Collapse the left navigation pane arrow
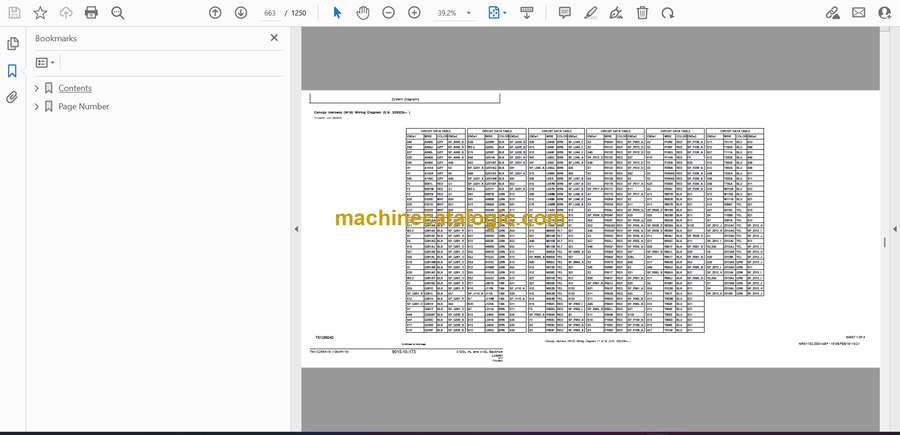The height and width of the screenshot is (435, 900). [x=296, y=229]
